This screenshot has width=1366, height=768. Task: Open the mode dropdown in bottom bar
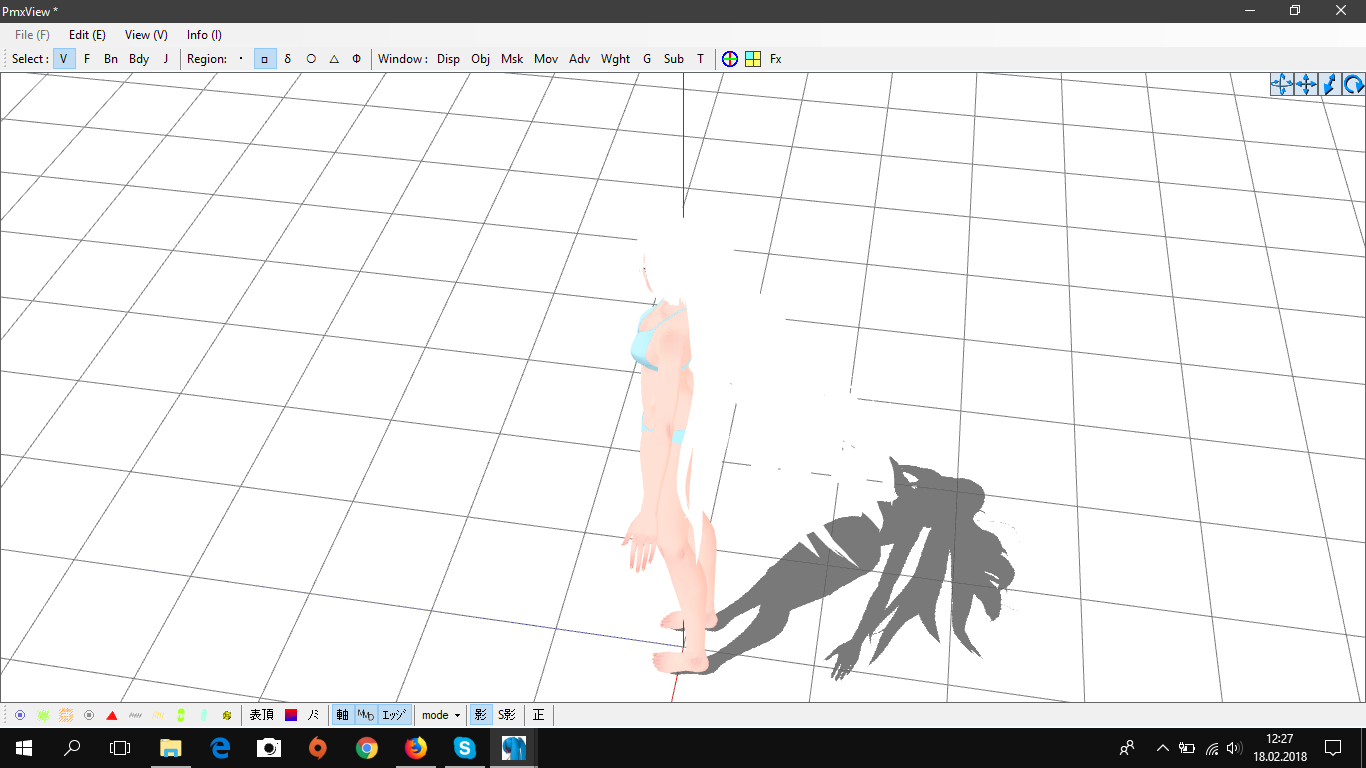441,715
